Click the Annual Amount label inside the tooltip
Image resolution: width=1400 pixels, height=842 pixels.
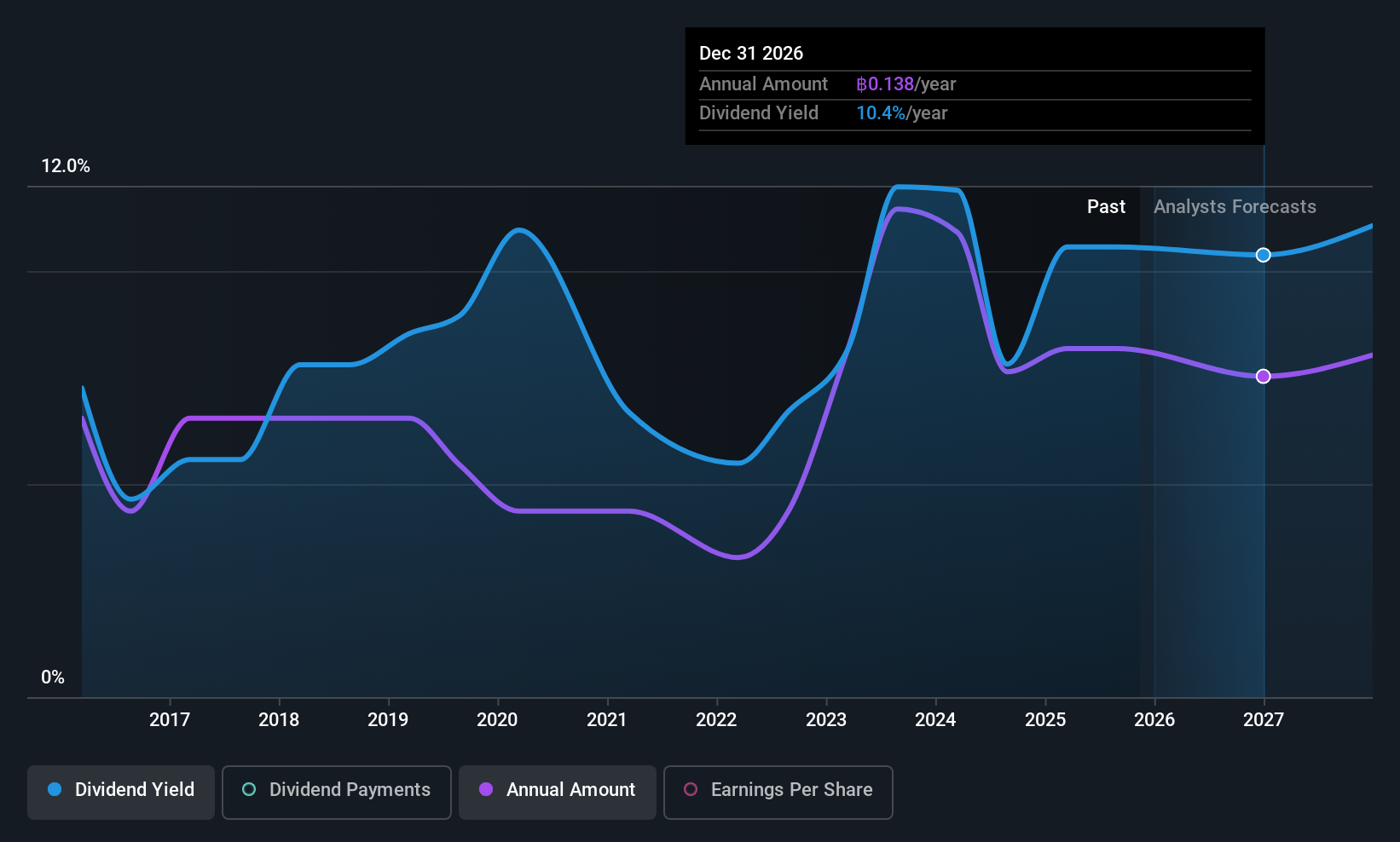click(763, 84)
